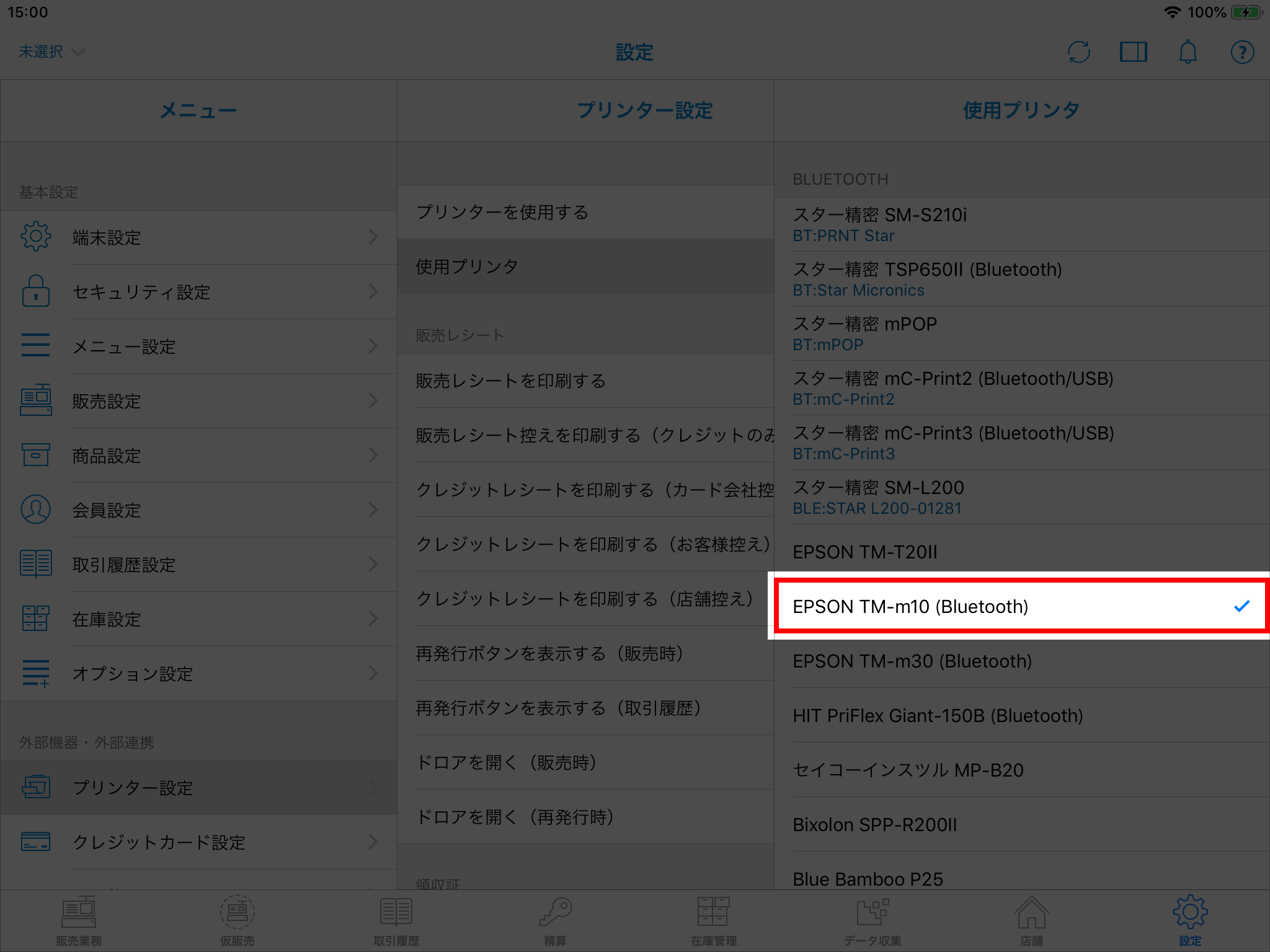Open the help question mark icon
This screenshot has height=952, width=1270.
(x=1242, y=52)
